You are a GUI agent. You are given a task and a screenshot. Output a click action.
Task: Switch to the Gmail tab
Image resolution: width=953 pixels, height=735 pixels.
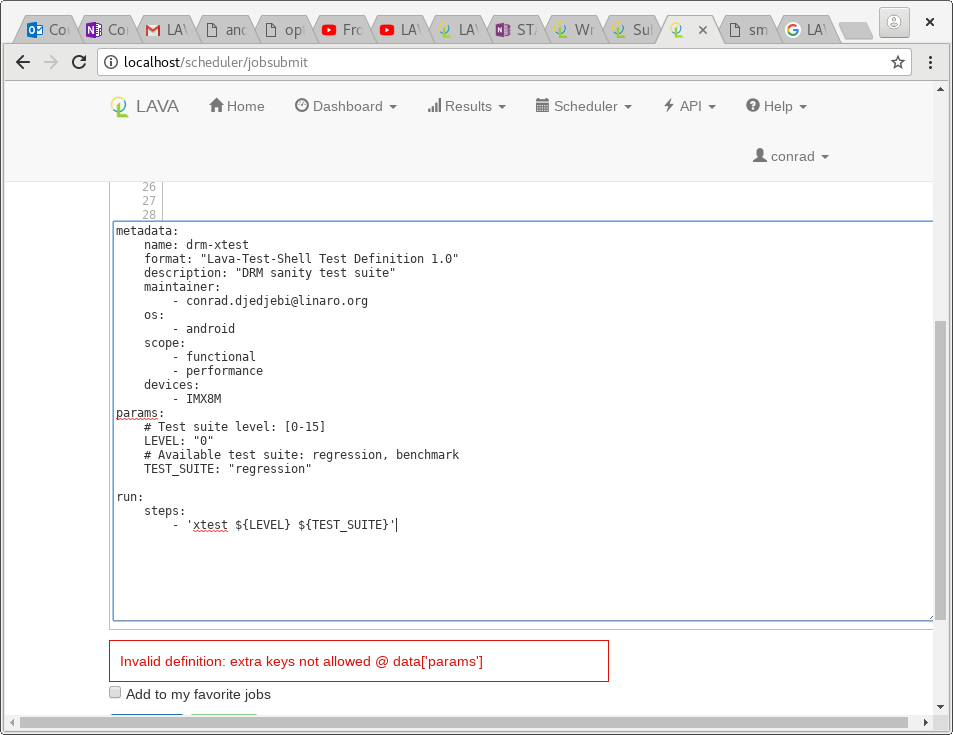pyautogui.click(x=166, y=30)
